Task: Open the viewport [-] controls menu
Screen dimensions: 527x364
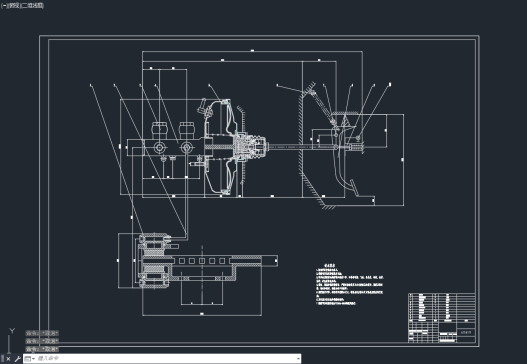Action: (x=4, y=6)
